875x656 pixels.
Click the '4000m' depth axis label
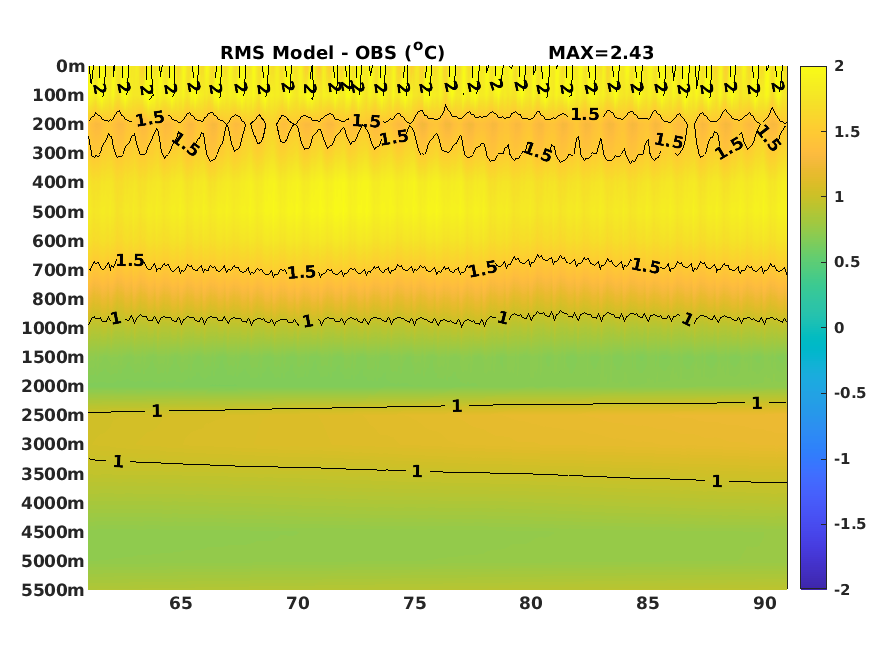pyautogui.click(x=53, y=503)
